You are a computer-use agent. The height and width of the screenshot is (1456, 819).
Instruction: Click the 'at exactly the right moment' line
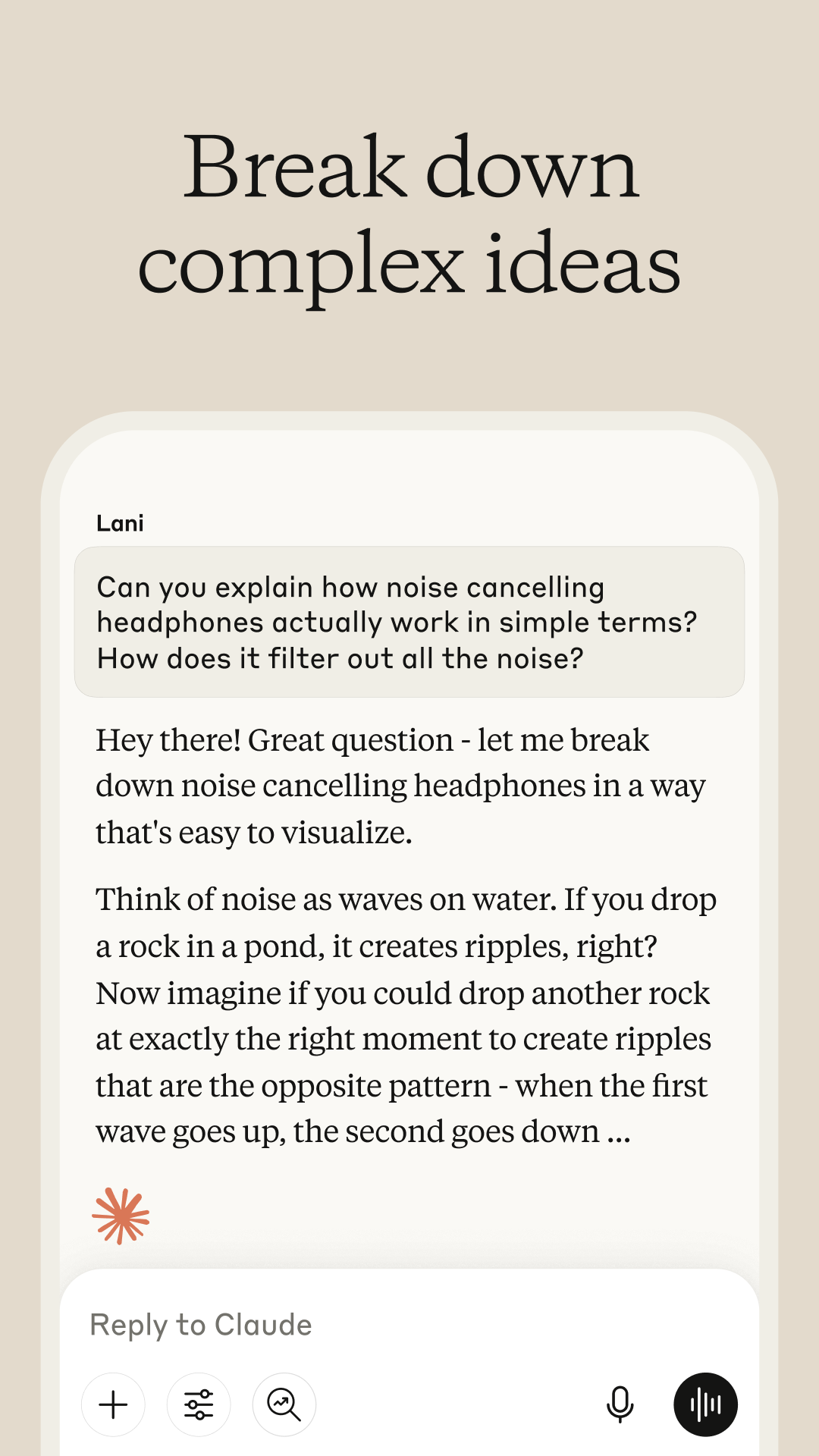click(403, 1039)
